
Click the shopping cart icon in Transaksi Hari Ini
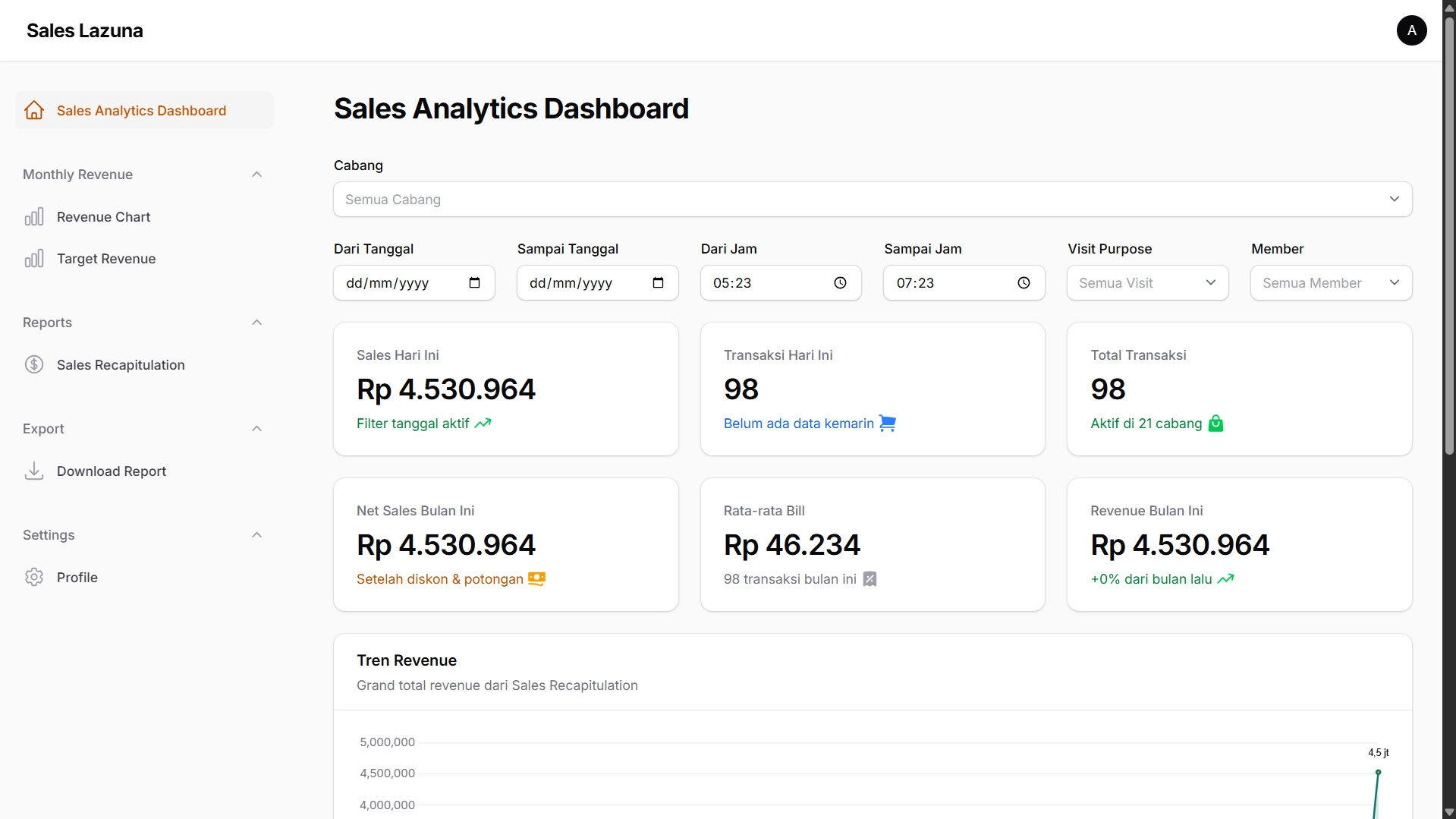pos(888,424)
